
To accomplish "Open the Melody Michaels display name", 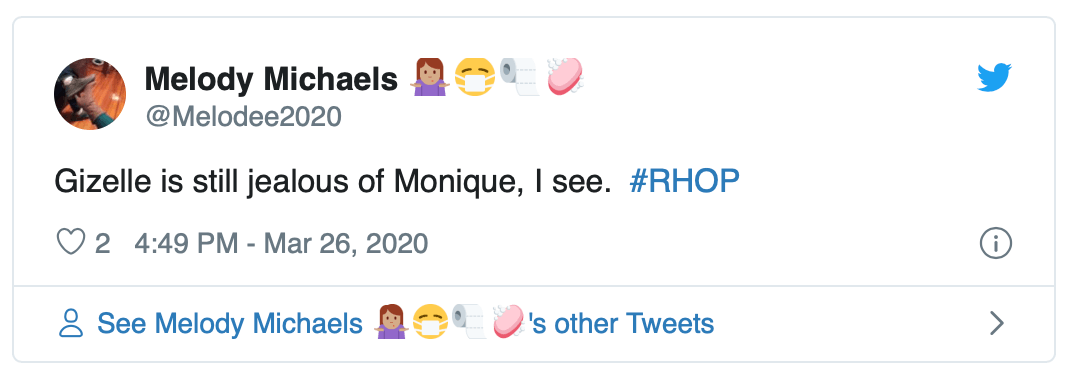I will (271, 79).
